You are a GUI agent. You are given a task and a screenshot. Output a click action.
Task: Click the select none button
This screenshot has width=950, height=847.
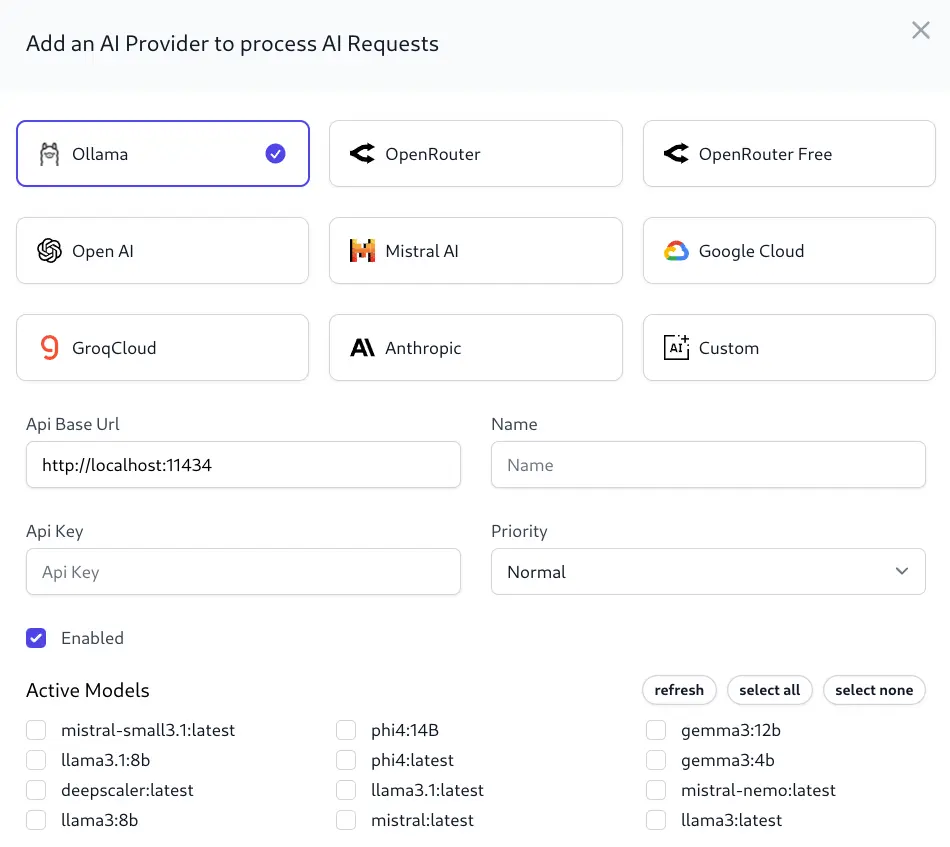pos(874,690)
